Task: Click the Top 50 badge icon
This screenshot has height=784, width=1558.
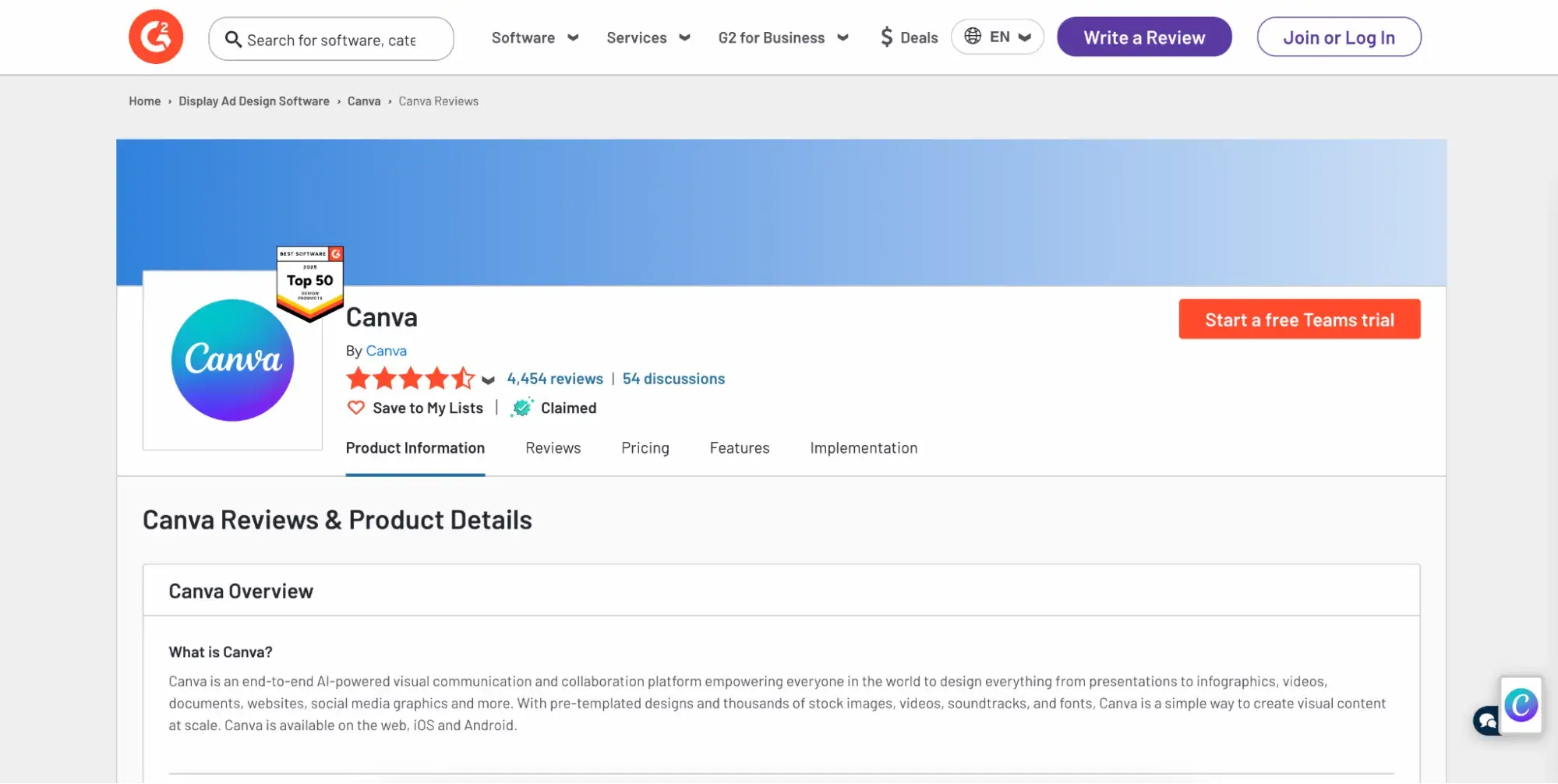Action: [309, 282]
